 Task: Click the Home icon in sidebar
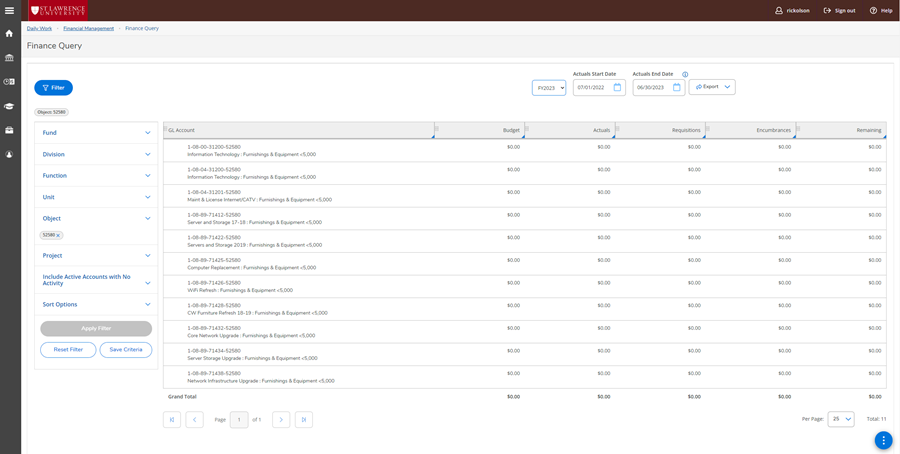point(10,33)
